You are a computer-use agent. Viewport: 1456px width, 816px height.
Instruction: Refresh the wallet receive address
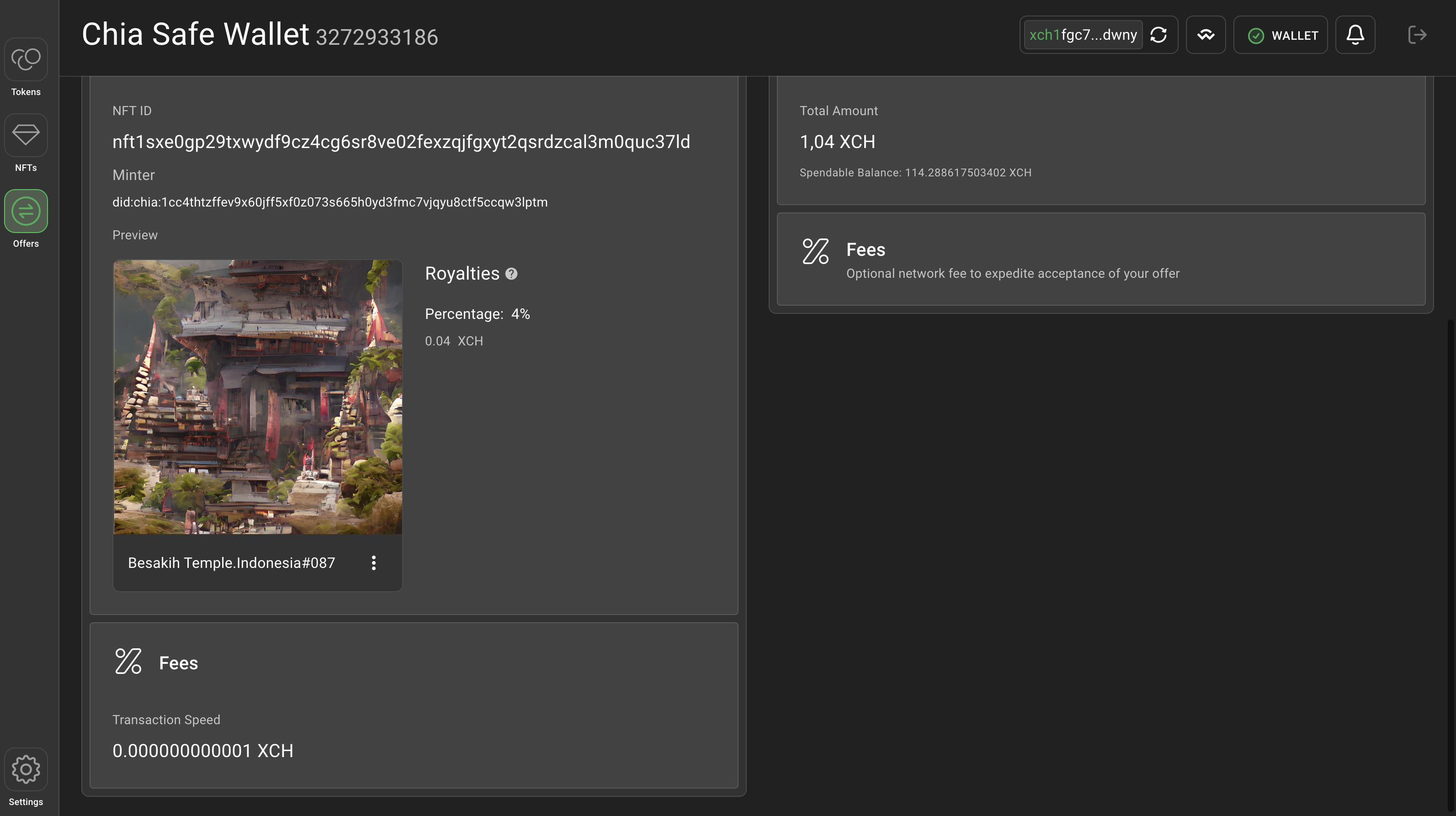(1158, 34)
